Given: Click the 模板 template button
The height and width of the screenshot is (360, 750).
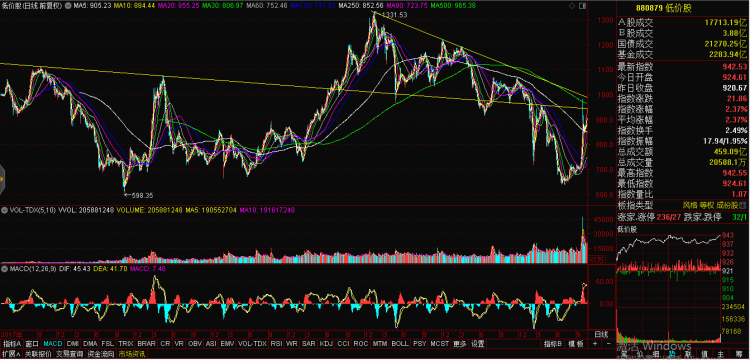Looking at the screenshot, I should 576,344.
